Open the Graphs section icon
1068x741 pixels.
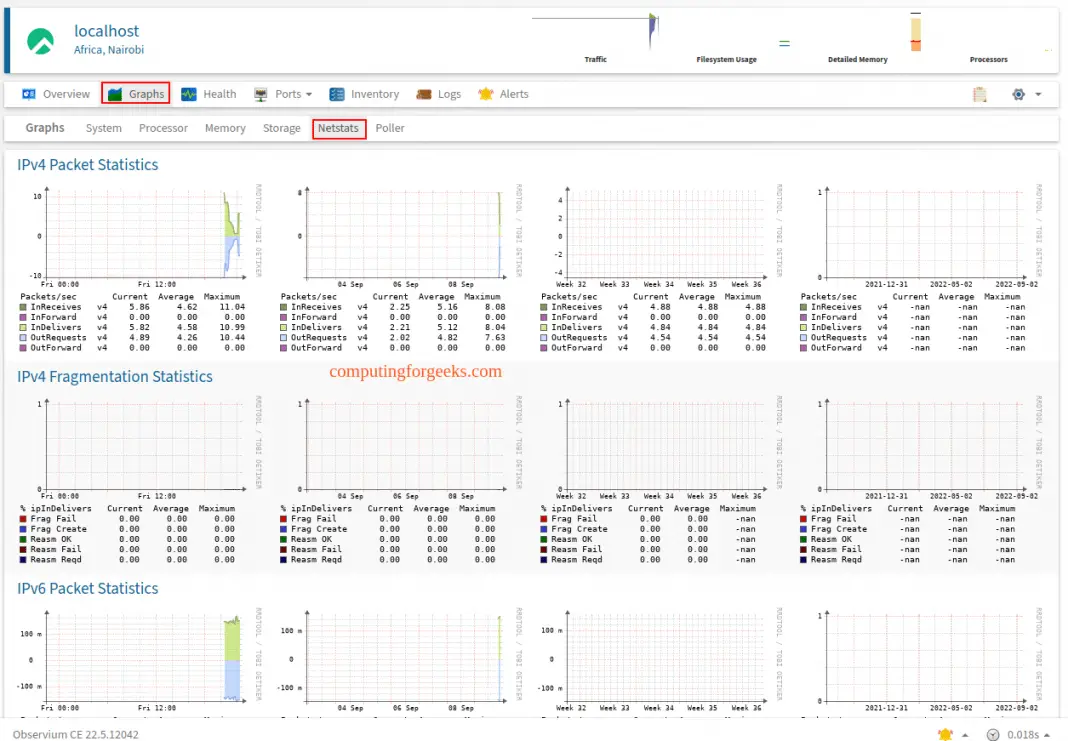click(114, 93)
